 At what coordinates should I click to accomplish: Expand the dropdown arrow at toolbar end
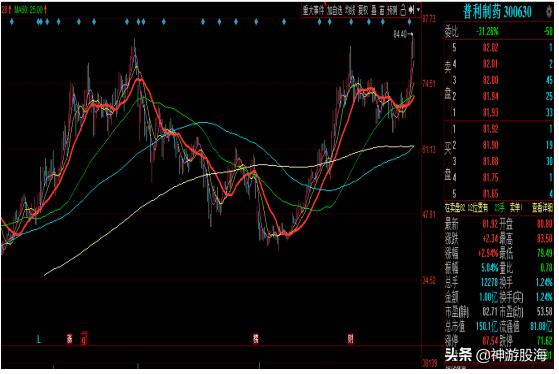418,10
